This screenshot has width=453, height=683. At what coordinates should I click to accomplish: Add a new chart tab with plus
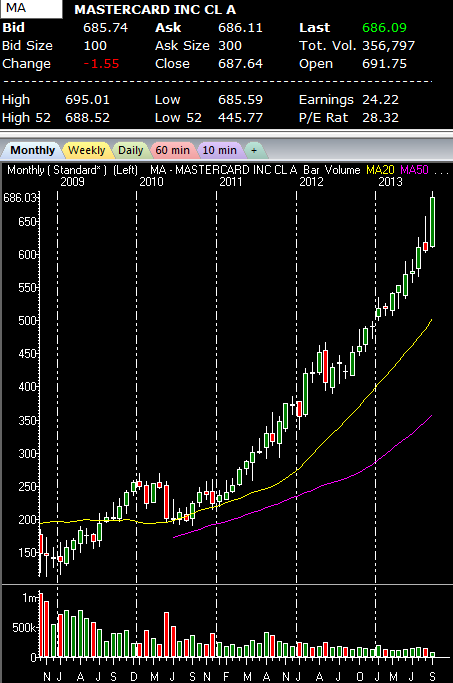[254, 150]
